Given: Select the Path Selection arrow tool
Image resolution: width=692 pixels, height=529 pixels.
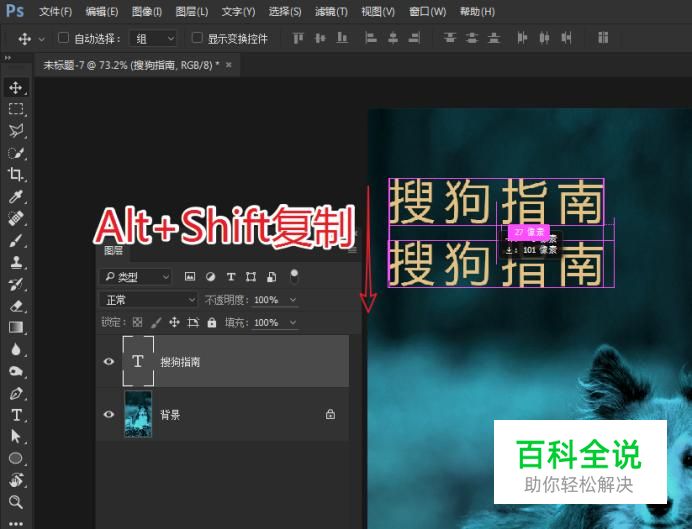Looking at the screenshot, I should (x=16, y=436).
